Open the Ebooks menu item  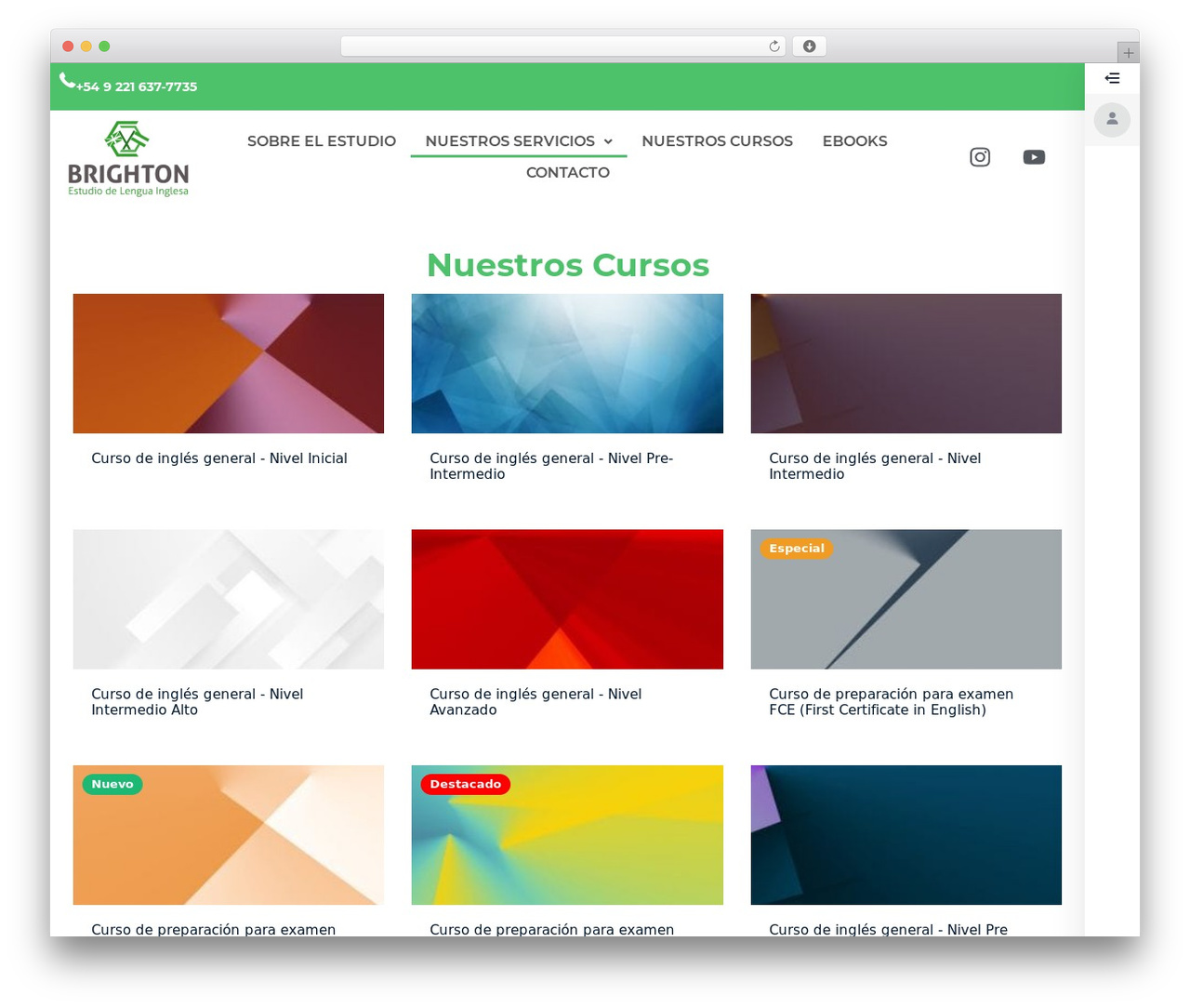point(855,141)
